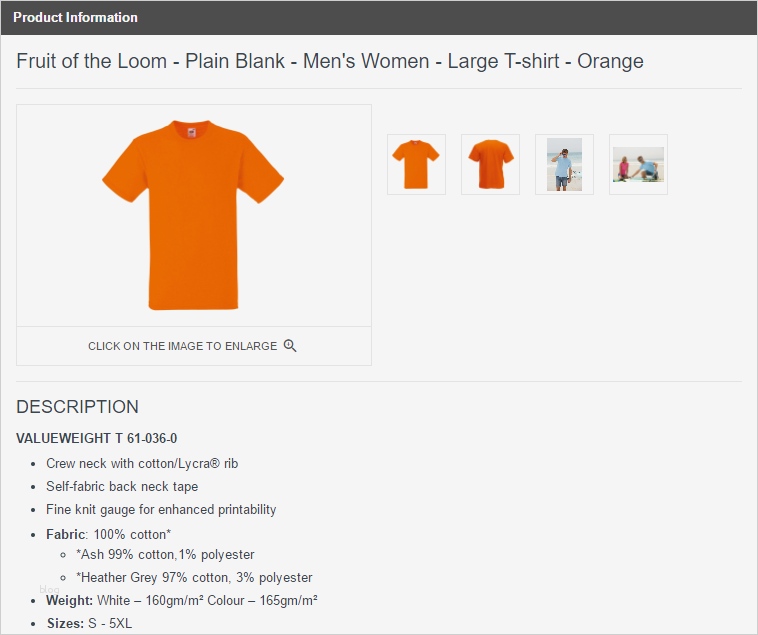
Task: Click the 'Fine knit gauge' bullet line
Action: [x=161, y=509]
